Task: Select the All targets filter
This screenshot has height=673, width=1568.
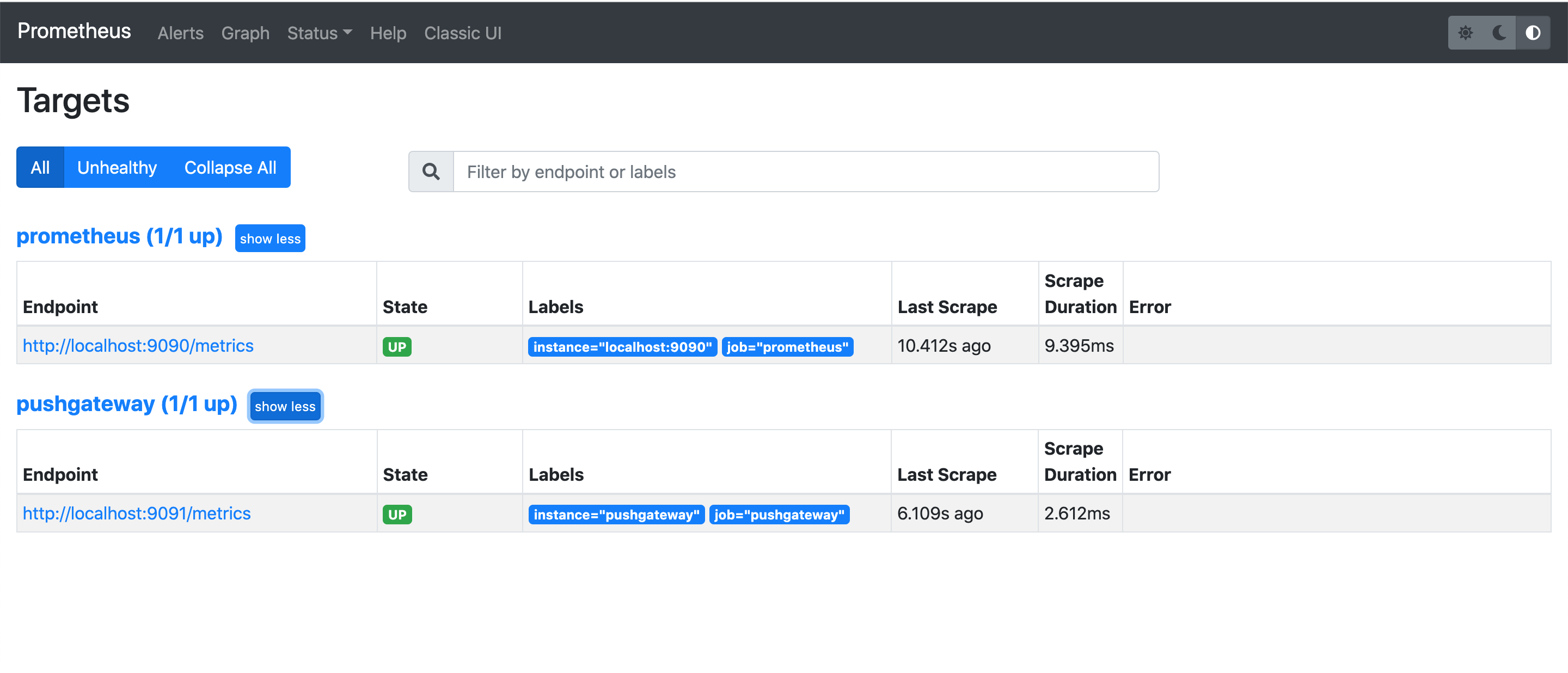Action: coord(40,167)
